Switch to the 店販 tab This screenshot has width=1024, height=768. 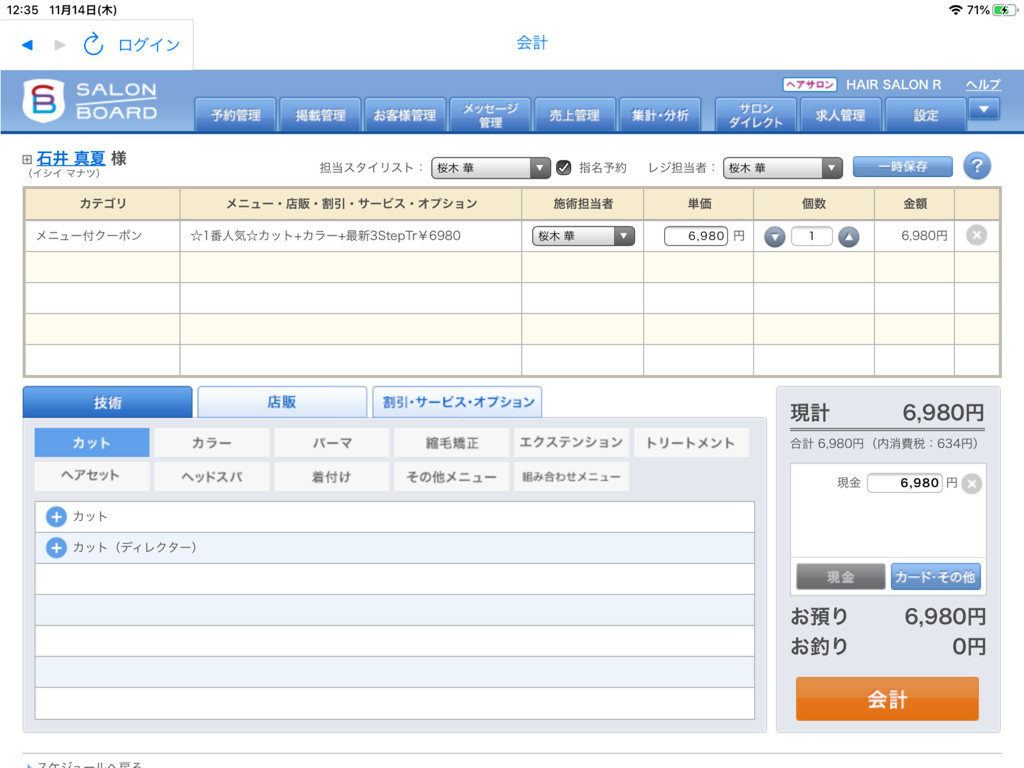click(x=282, y=401)
